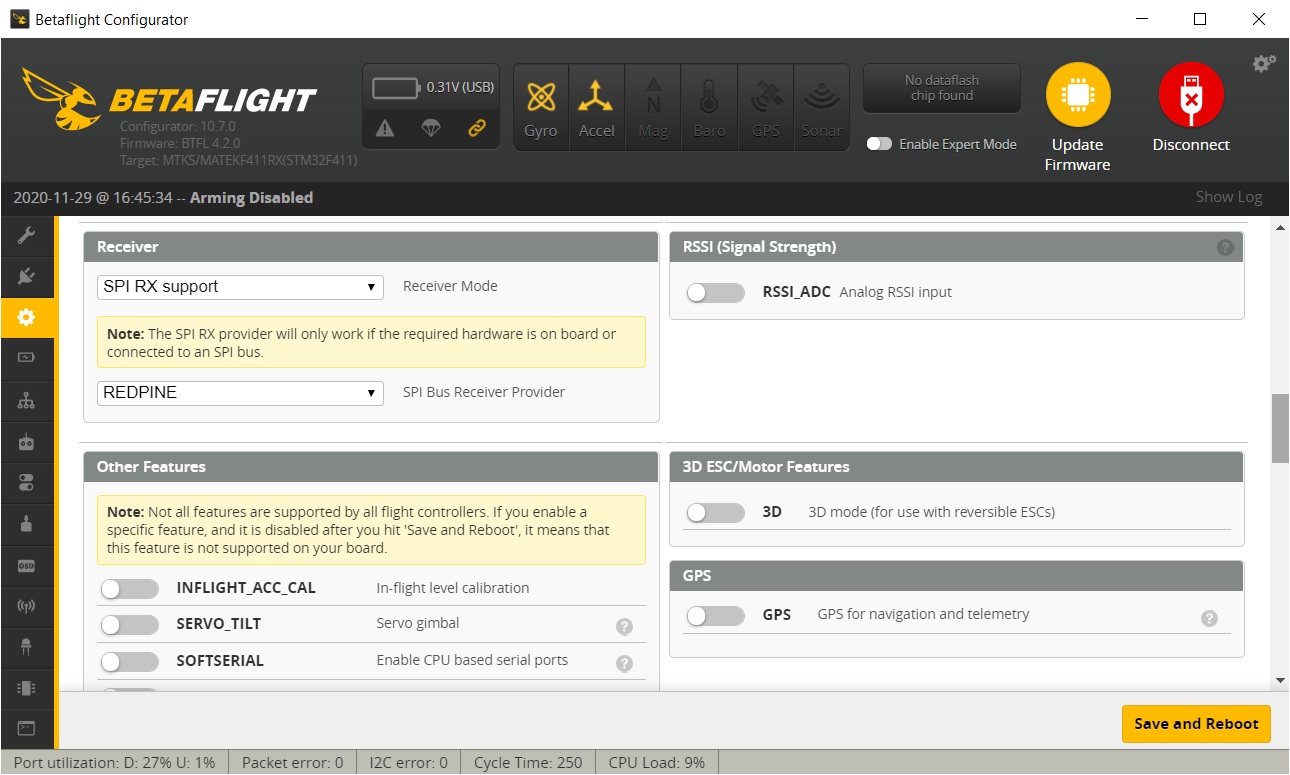1290x775 pixels.
Task: Enable GPS for navigation and telemetry
Action: 715,615
